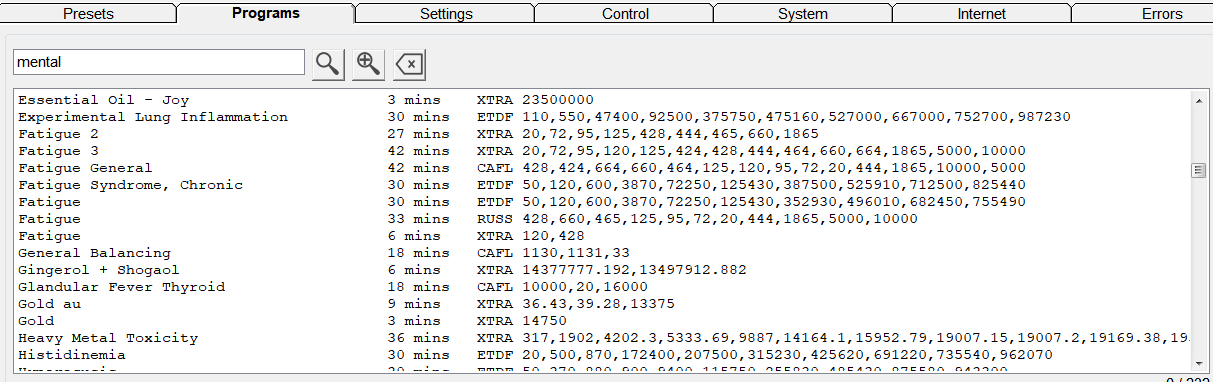Click frequency value 23500000

tap(558, 100)
